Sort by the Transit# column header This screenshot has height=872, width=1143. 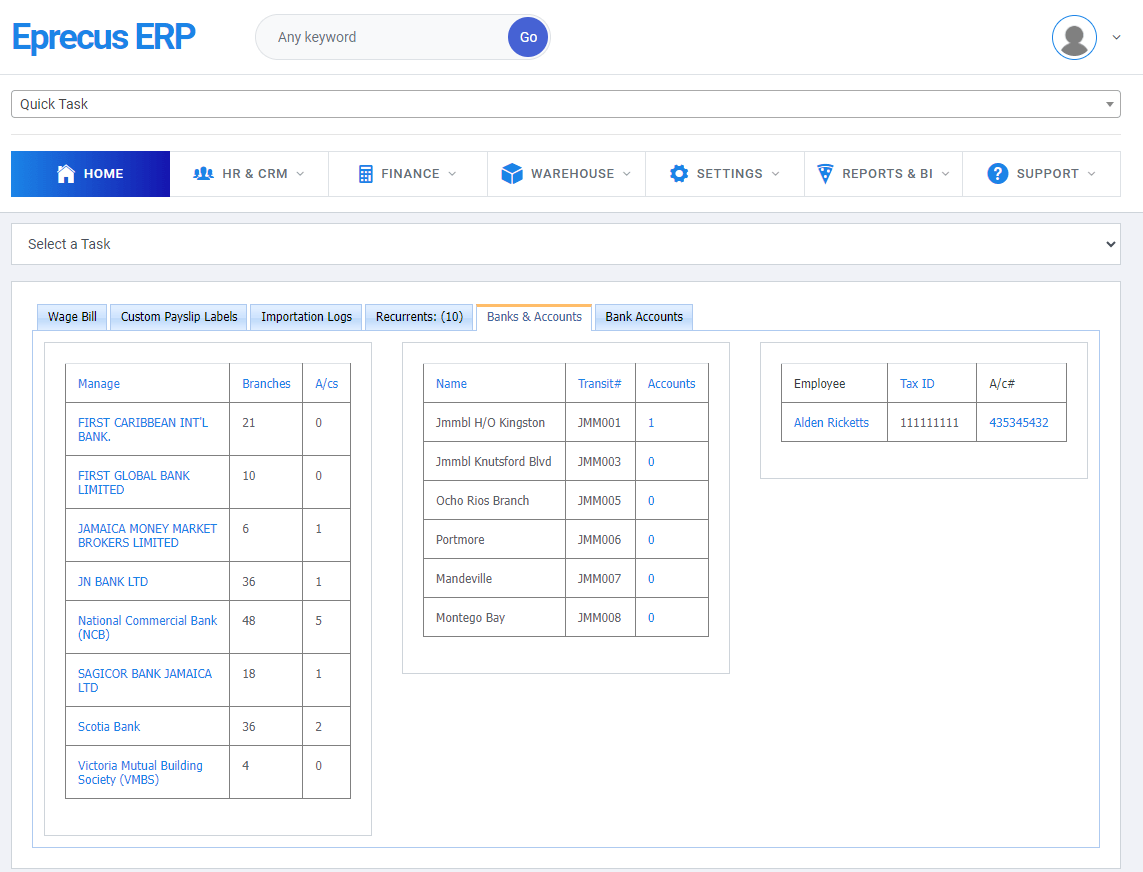pyautogui.click(x=599, y=384)
